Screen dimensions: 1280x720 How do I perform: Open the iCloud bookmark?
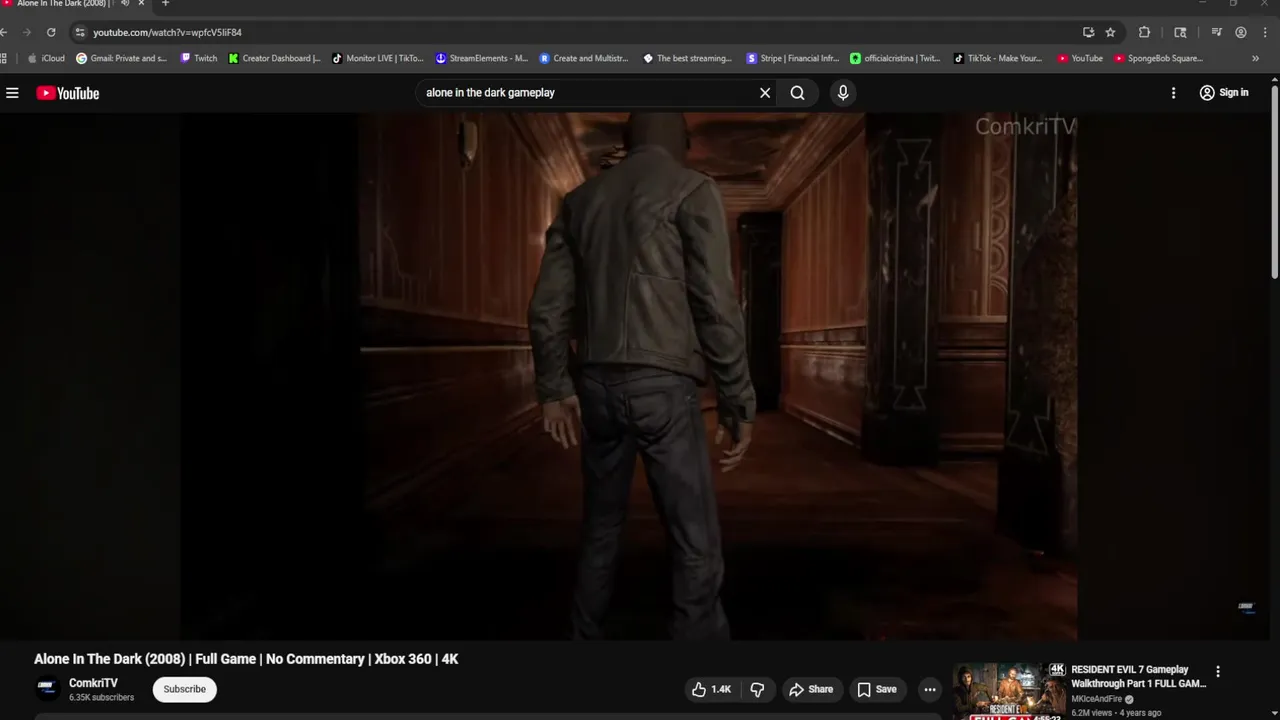pos(46,58)
